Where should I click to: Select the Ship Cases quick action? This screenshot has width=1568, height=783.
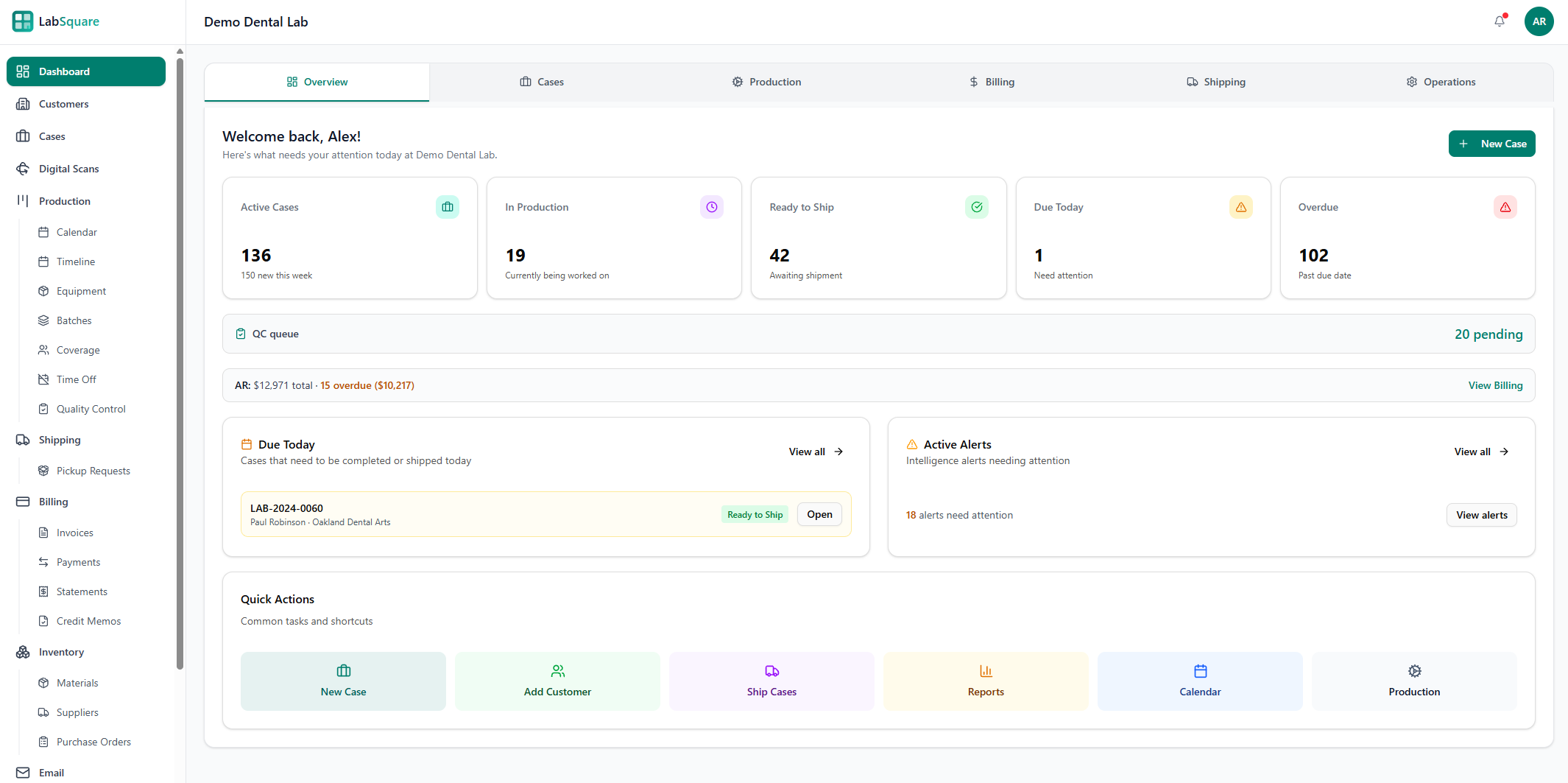pyautogui.click(x=771, y=681)
